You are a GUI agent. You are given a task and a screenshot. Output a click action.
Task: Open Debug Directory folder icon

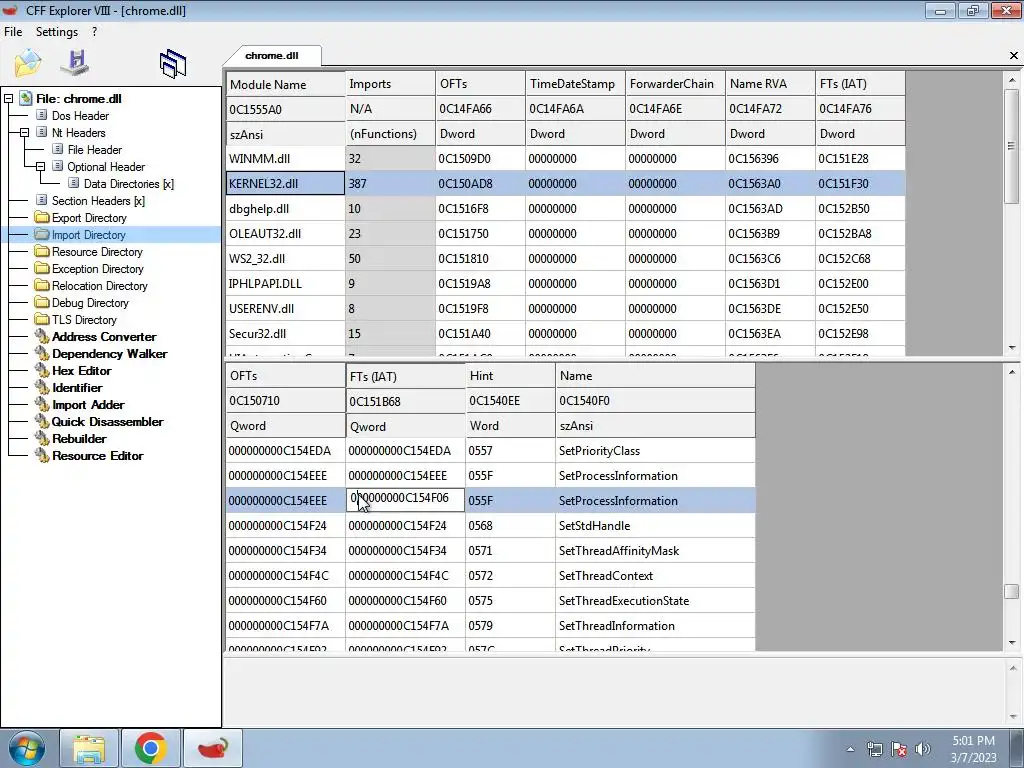(42, 302)
